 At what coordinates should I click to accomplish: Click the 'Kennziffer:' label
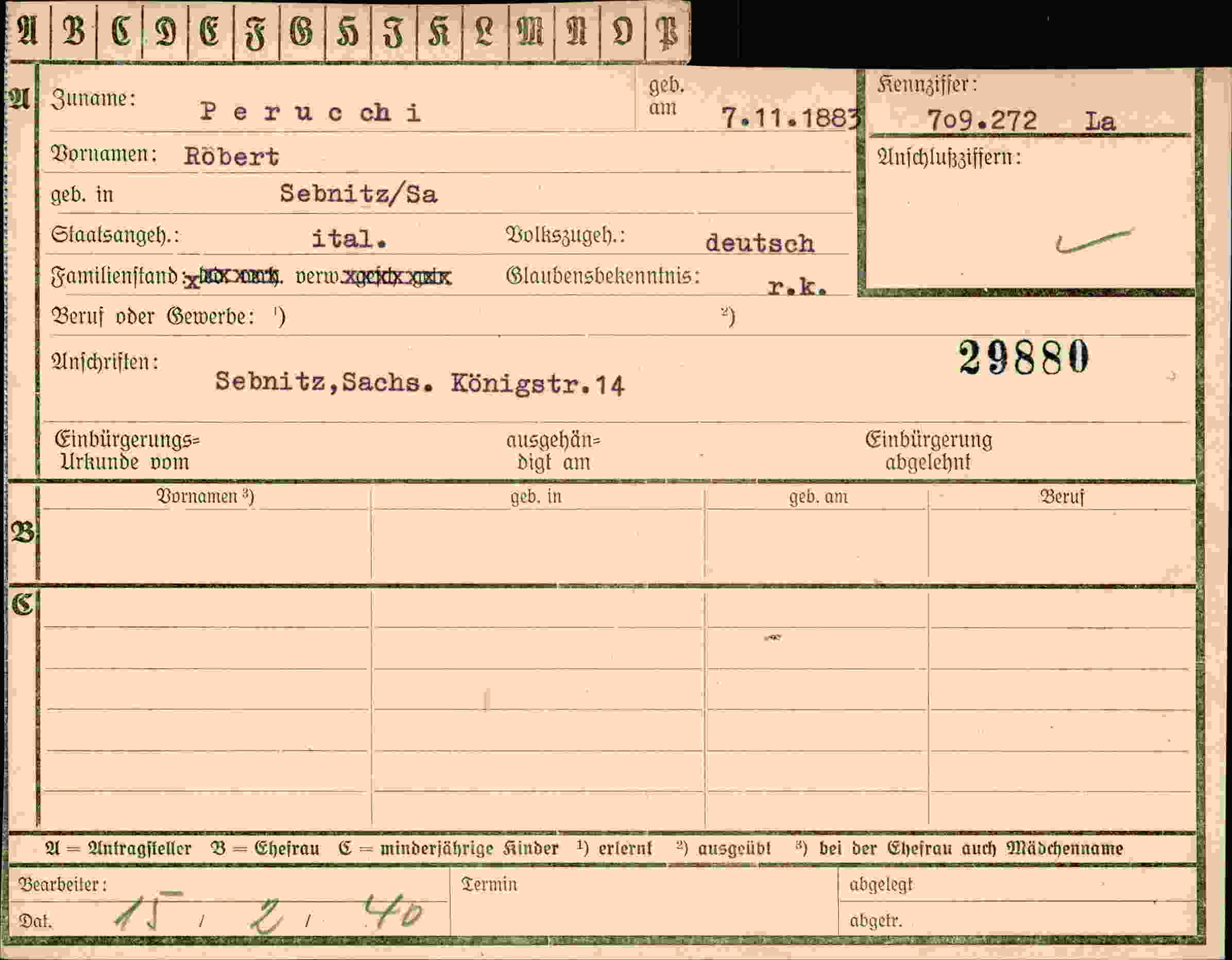927,84
